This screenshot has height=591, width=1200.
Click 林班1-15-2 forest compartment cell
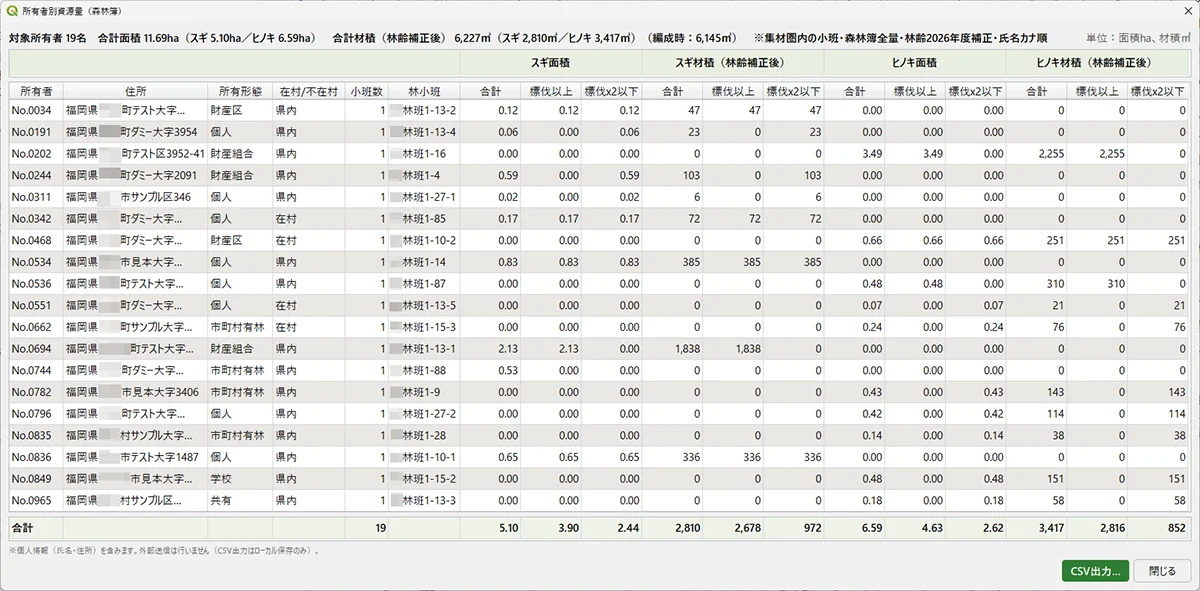(425, 479)
